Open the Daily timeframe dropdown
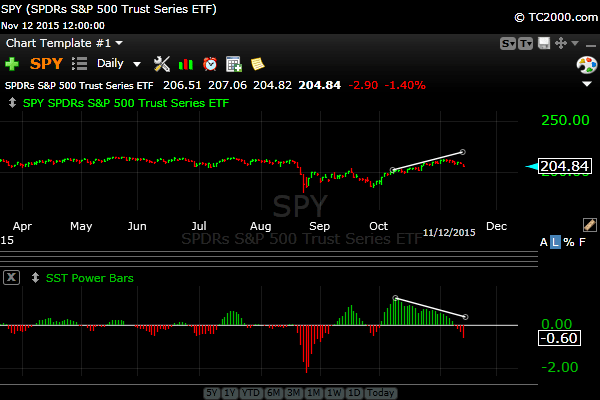The width and height of the screenshot is (600, 400). [x=119, y=64]
